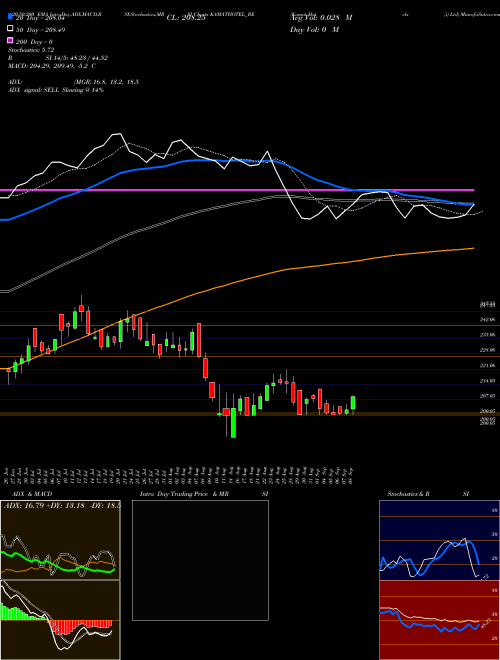Click the blue 20 Day EMA legend swatch
The image size is (500, 660).
[11, 17]
